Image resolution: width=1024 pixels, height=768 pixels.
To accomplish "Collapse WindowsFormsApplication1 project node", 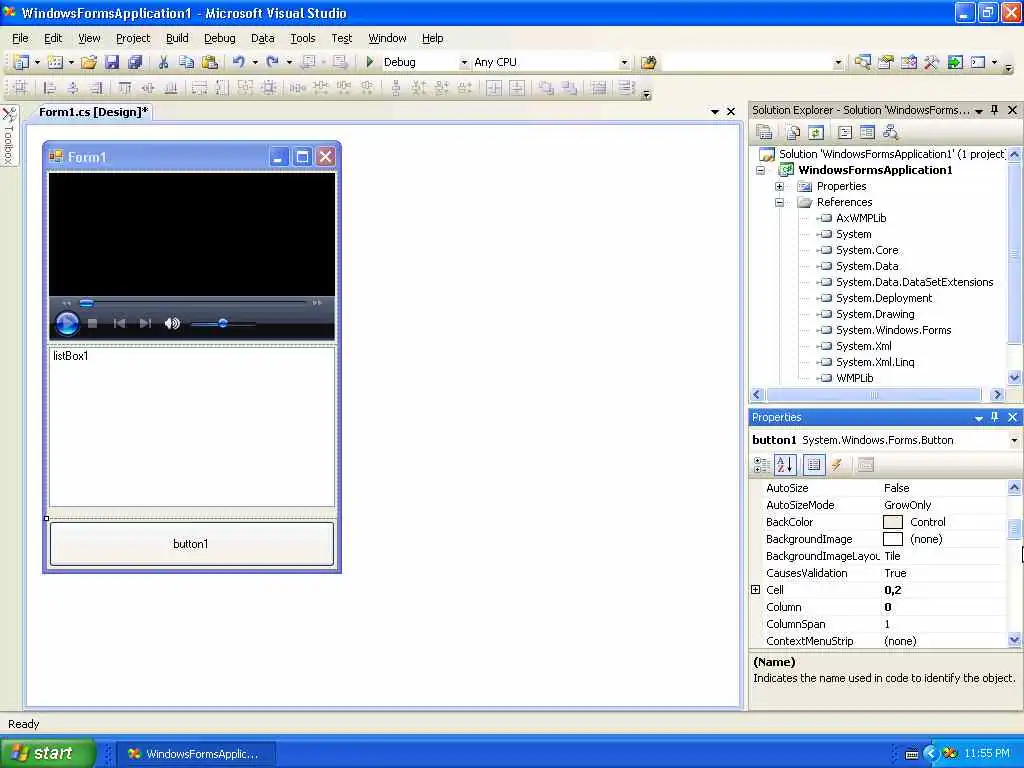I will pos(760,170).
